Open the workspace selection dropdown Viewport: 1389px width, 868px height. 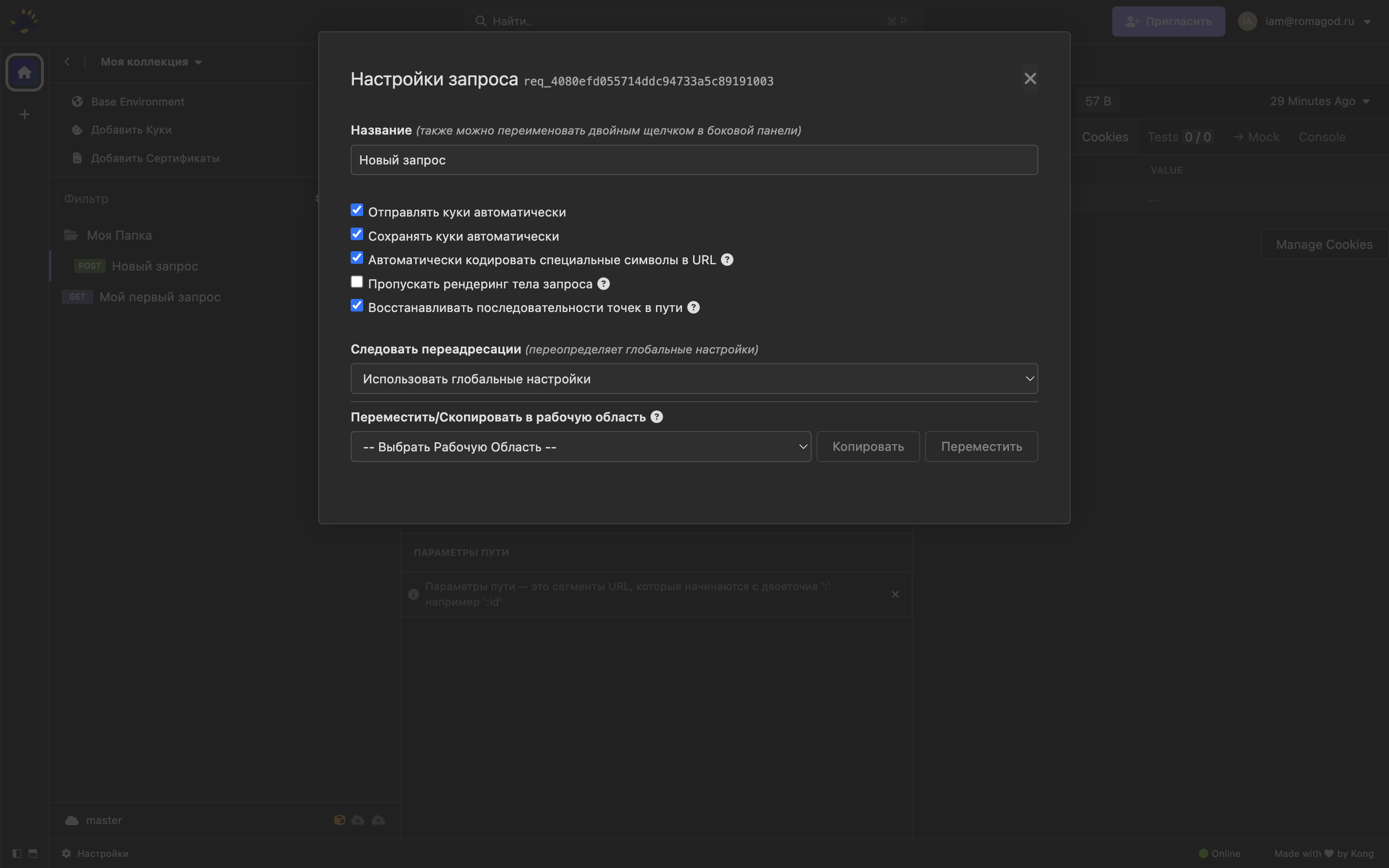pyautogui.click(x=580, y=447)
